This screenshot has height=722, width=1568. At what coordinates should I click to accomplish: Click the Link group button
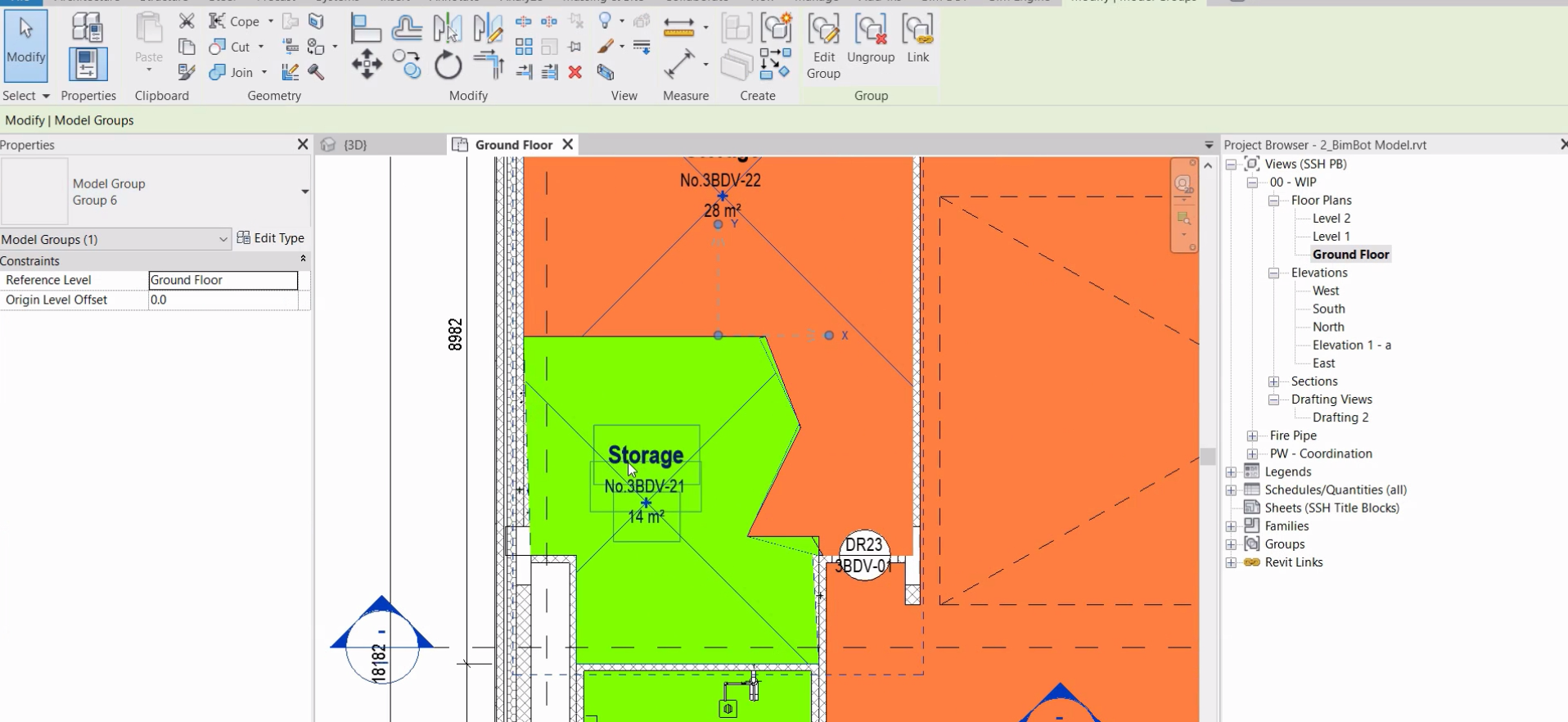918,39
